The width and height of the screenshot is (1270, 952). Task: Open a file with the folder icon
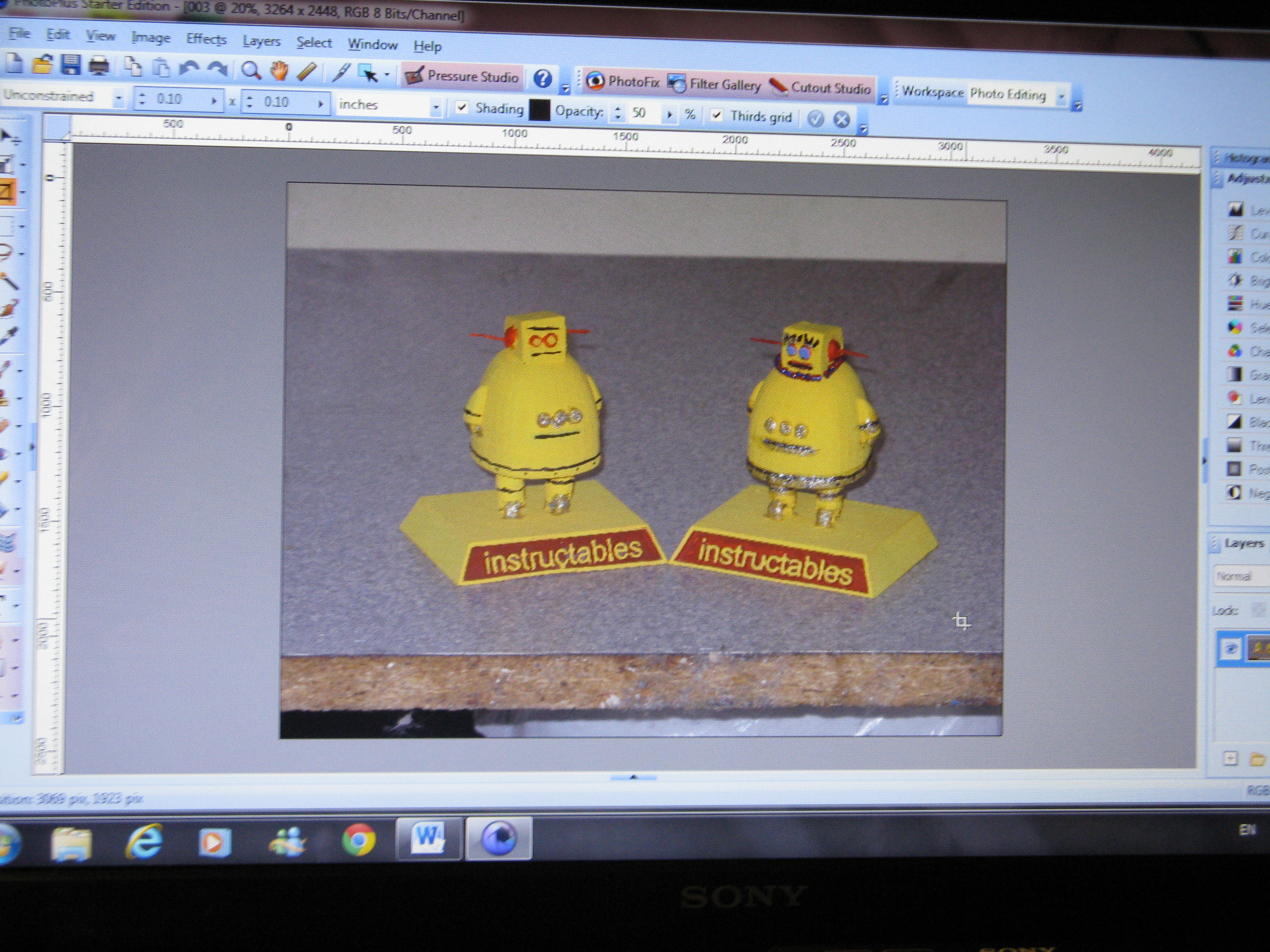(42, 64)
